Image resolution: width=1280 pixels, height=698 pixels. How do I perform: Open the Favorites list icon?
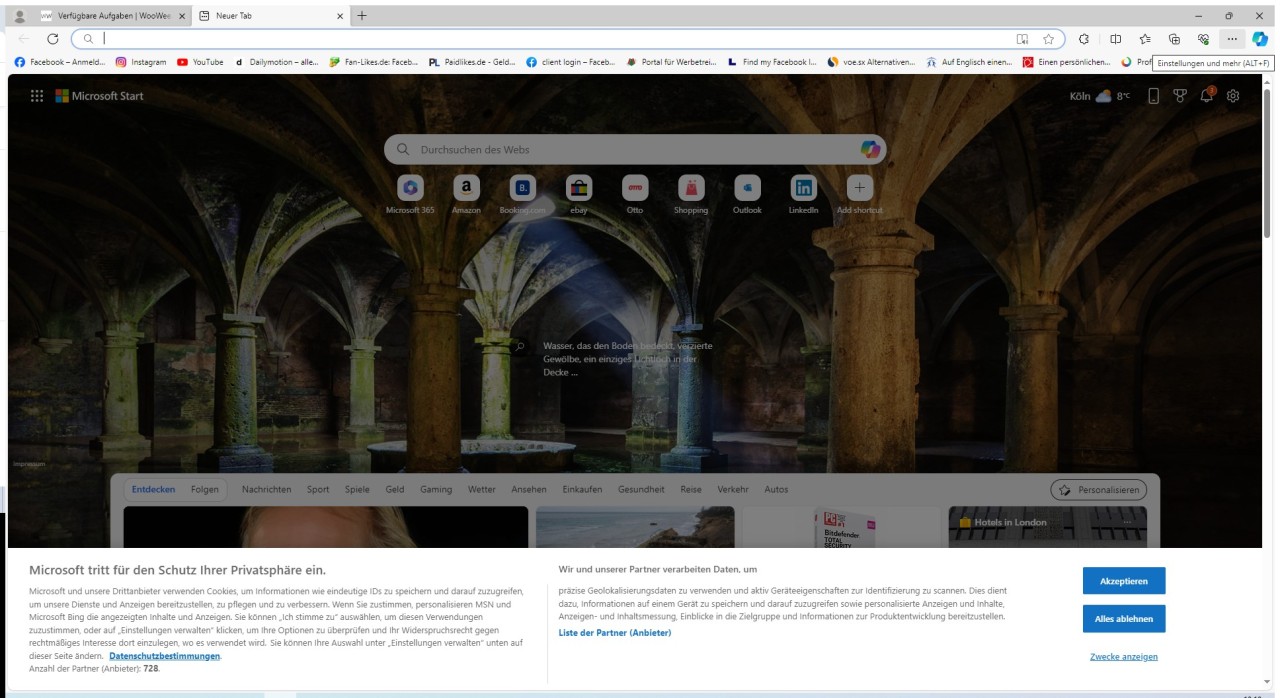1145,39
